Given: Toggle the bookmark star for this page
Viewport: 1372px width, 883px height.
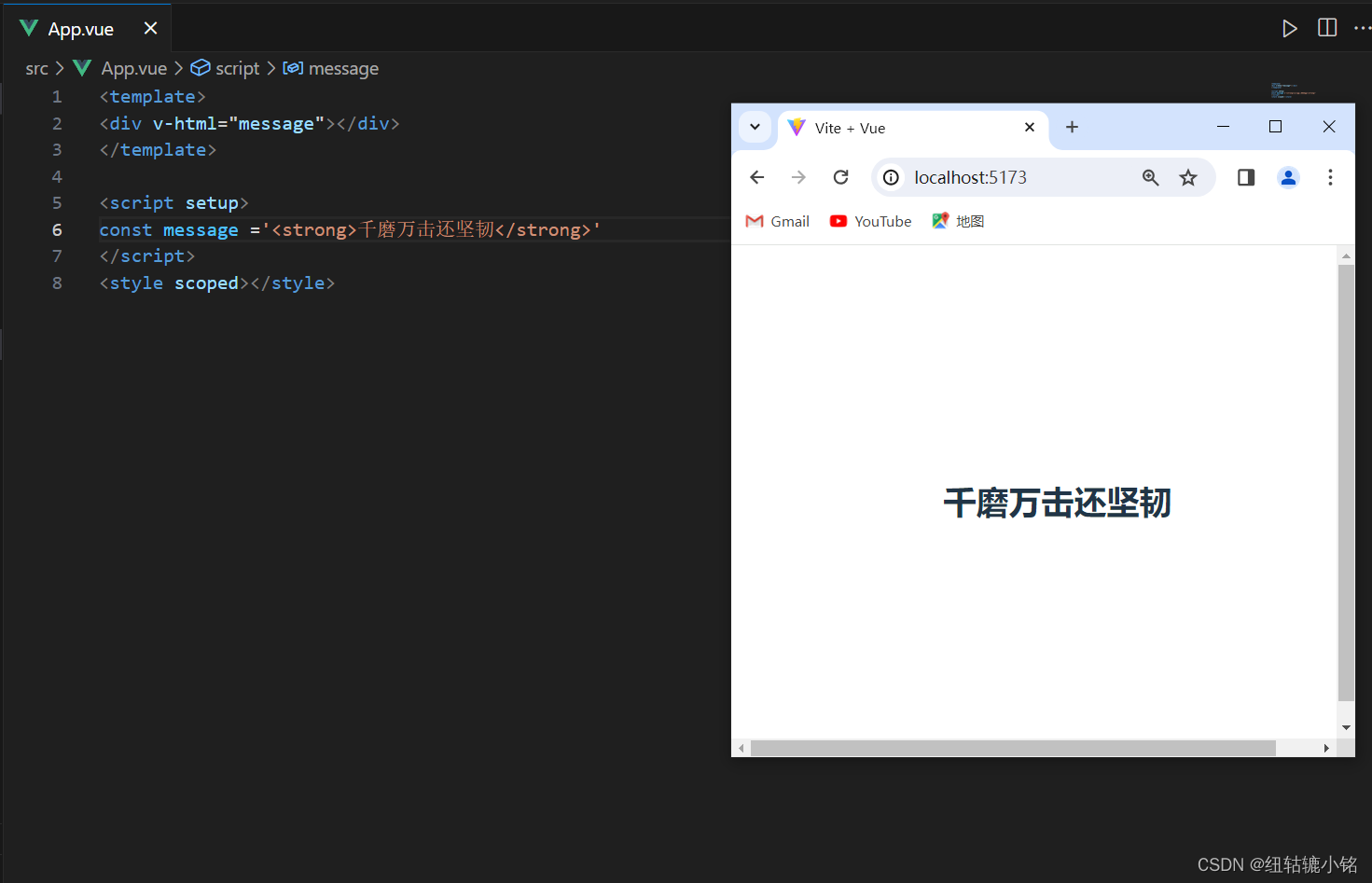Looking at the screenshot, I should 1188,177.
